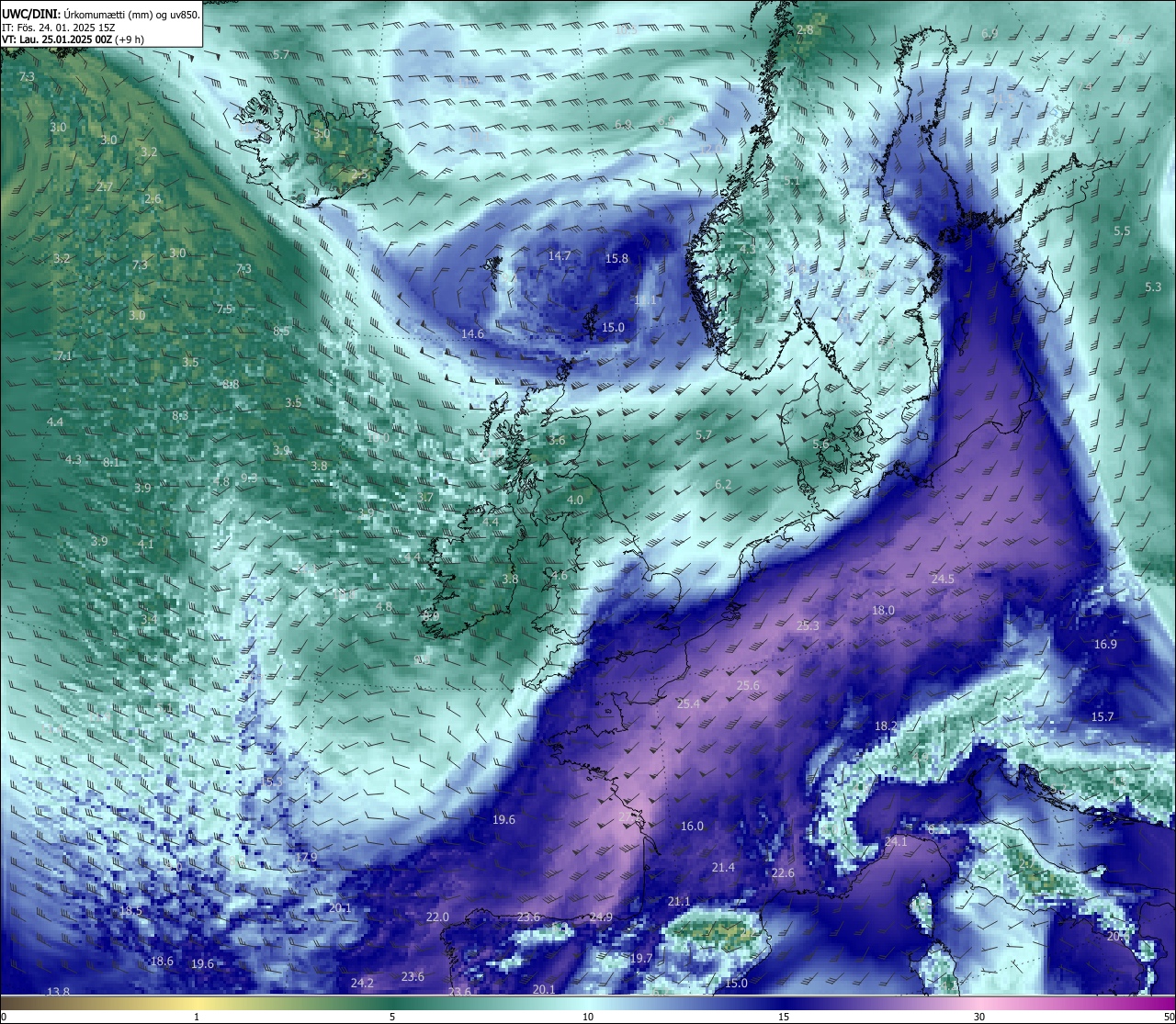Click the 18.2 value label
This screenshot has width=1176, height=1024.
pyautogui.click(x=886, y=726)
